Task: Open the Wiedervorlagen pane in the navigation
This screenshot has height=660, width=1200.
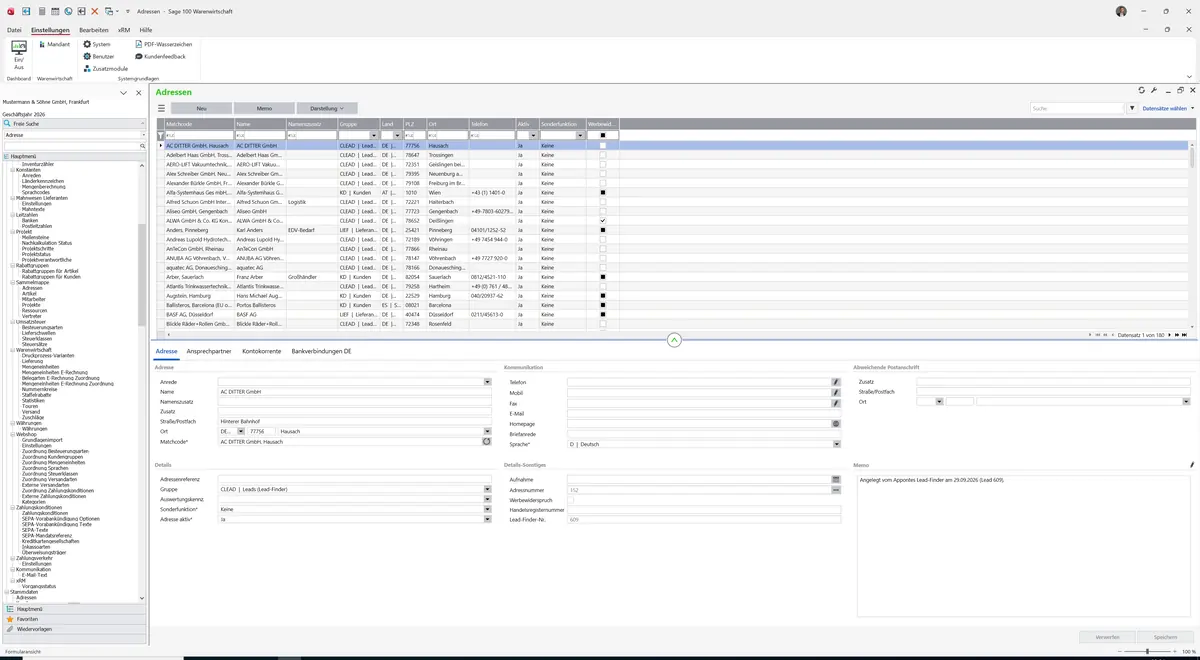Action: tap(74, 629)
